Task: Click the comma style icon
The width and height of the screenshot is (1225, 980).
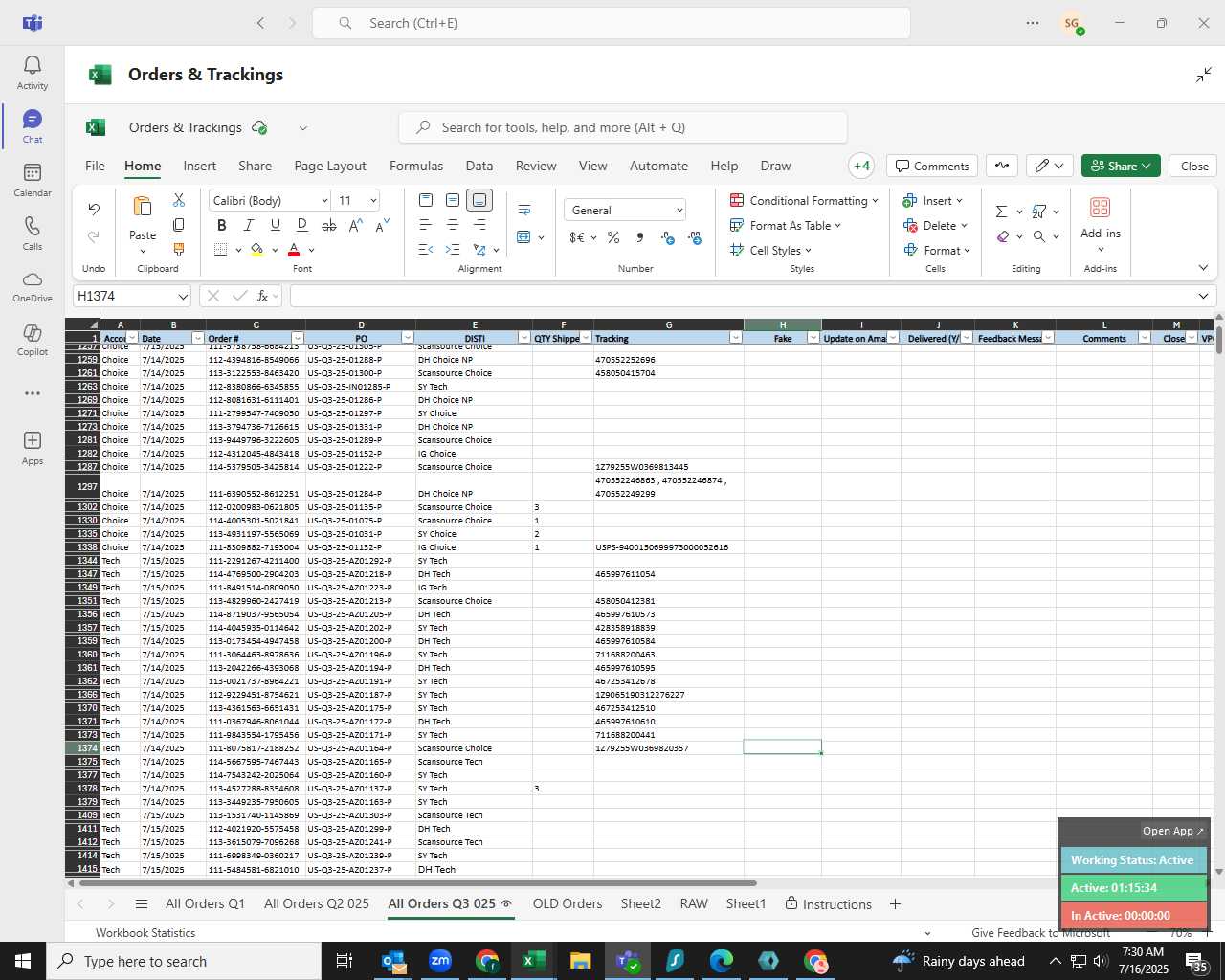Action: point(639,237)
